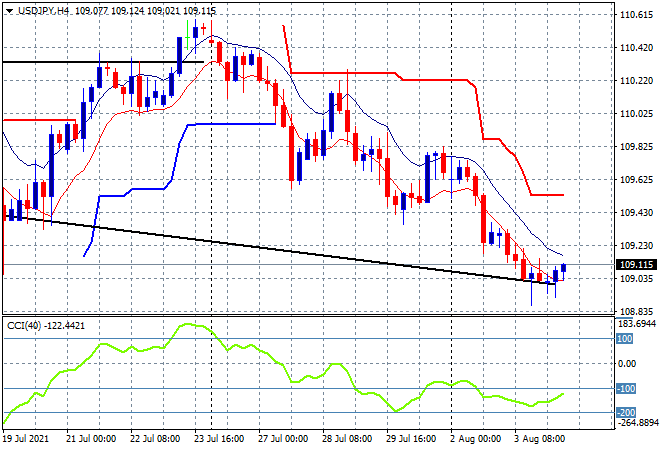
Task: Click the 110.615 price scale value
Action: pyautogui.click(x=636, y=15)
